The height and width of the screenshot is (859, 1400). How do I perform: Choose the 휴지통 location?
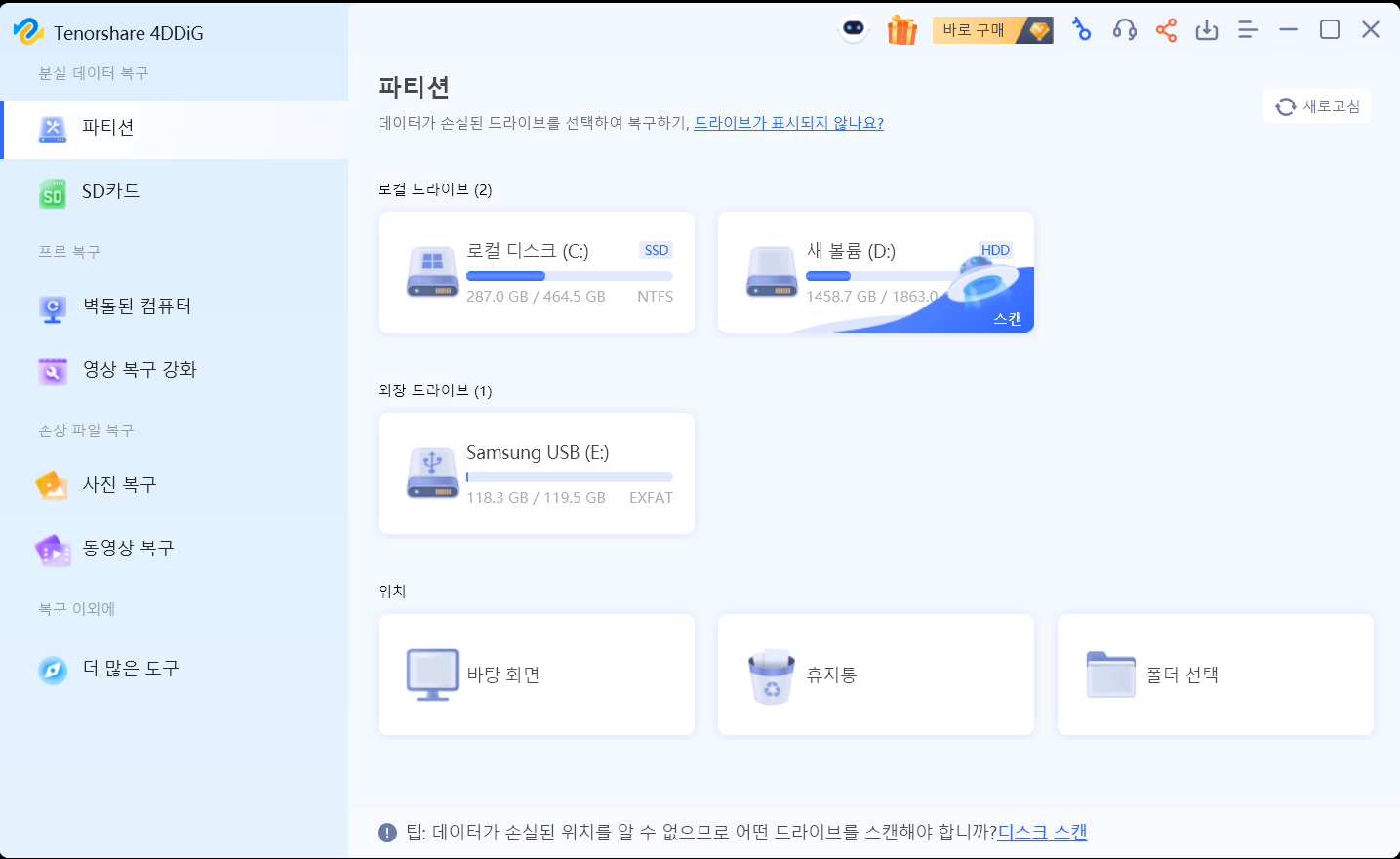[x=876, y=675]
